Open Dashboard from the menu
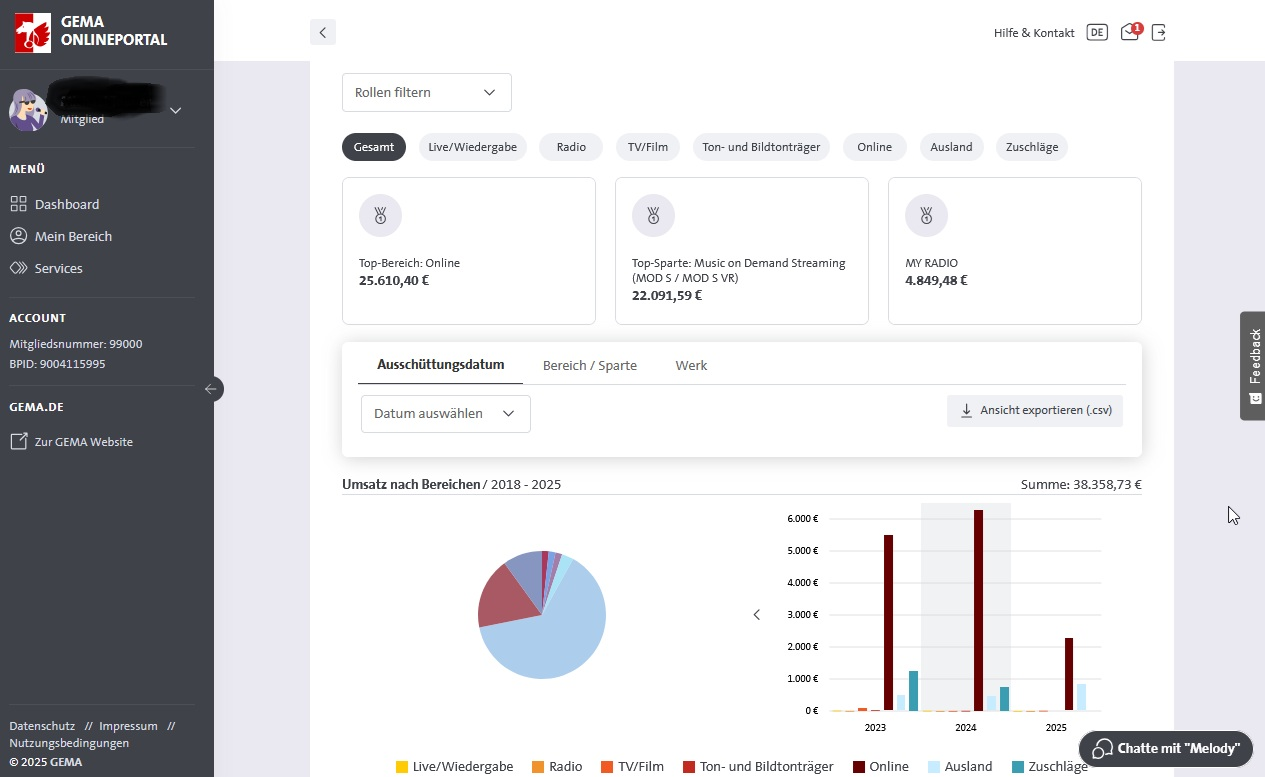The image size is (1265, 777). tap(67, 204)
